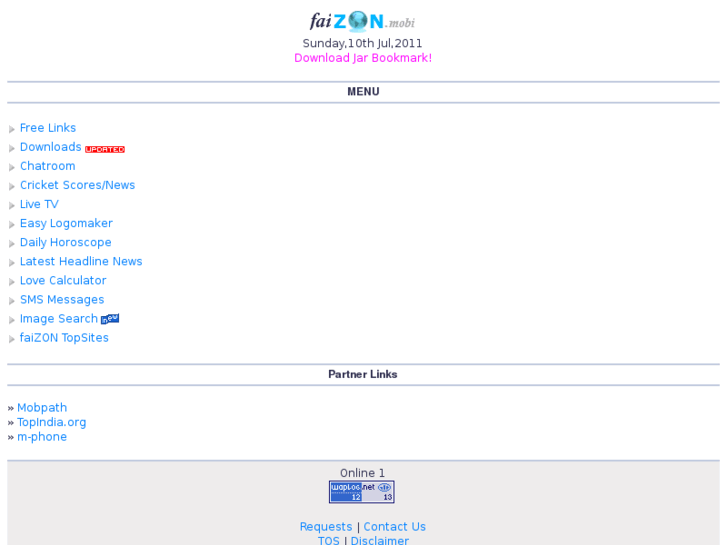The width and height of the screenshot is (727, 545).
Task: Click the arrow bullet beside Free Links
Action: click(12, 129)
